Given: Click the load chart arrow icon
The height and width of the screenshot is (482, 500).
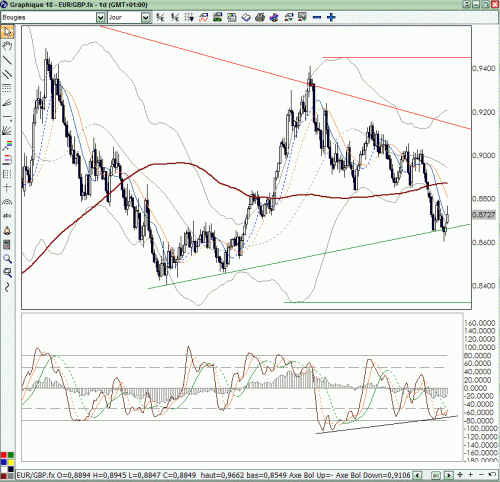Looking at the screenshot, I should click(x=288, y=17).
